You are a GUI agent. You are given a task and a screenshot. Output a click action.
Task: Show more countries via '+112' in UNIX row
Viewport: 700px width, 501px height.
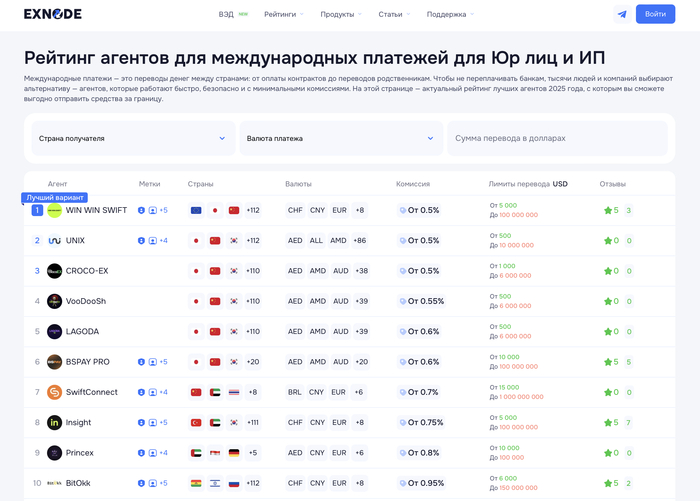(x=253, y=241)
